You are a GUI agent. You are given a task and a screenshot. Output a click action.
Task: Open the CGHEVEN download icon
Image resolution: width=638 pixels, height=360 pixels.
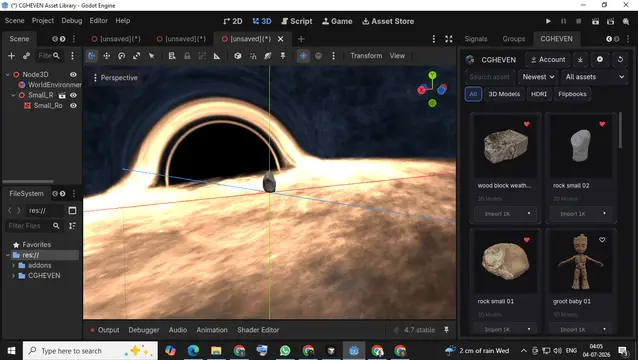(x=580, y=59)
